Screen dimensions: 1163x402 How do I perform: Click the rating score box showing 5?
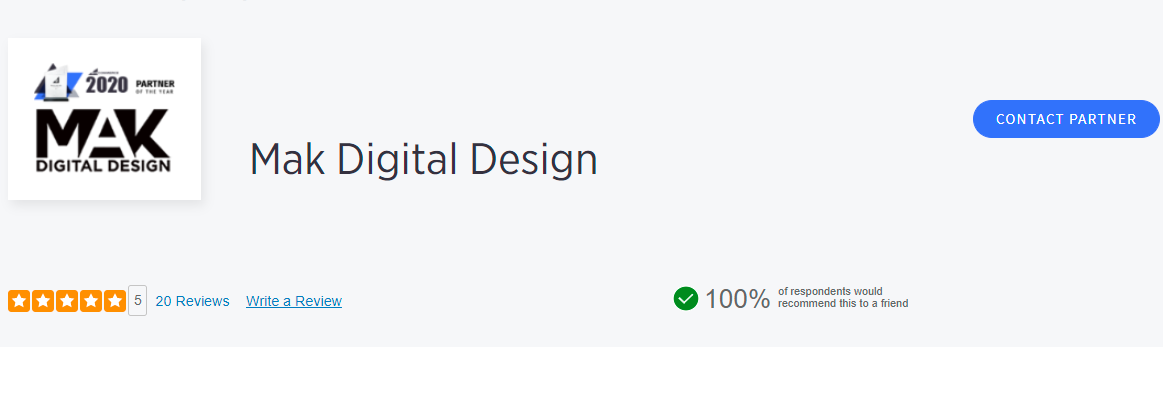137,300
